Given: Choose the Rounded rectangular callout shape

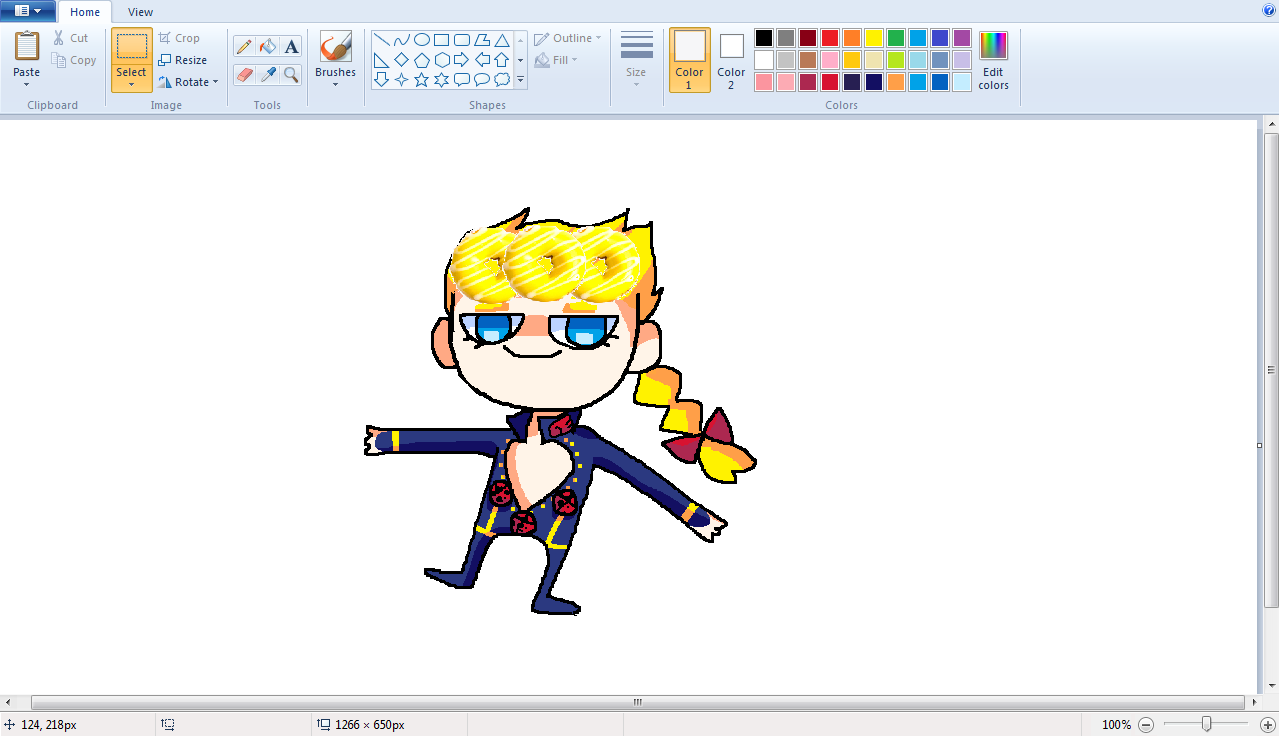Looking at the screenshot, I should click(x=462, y=79).
